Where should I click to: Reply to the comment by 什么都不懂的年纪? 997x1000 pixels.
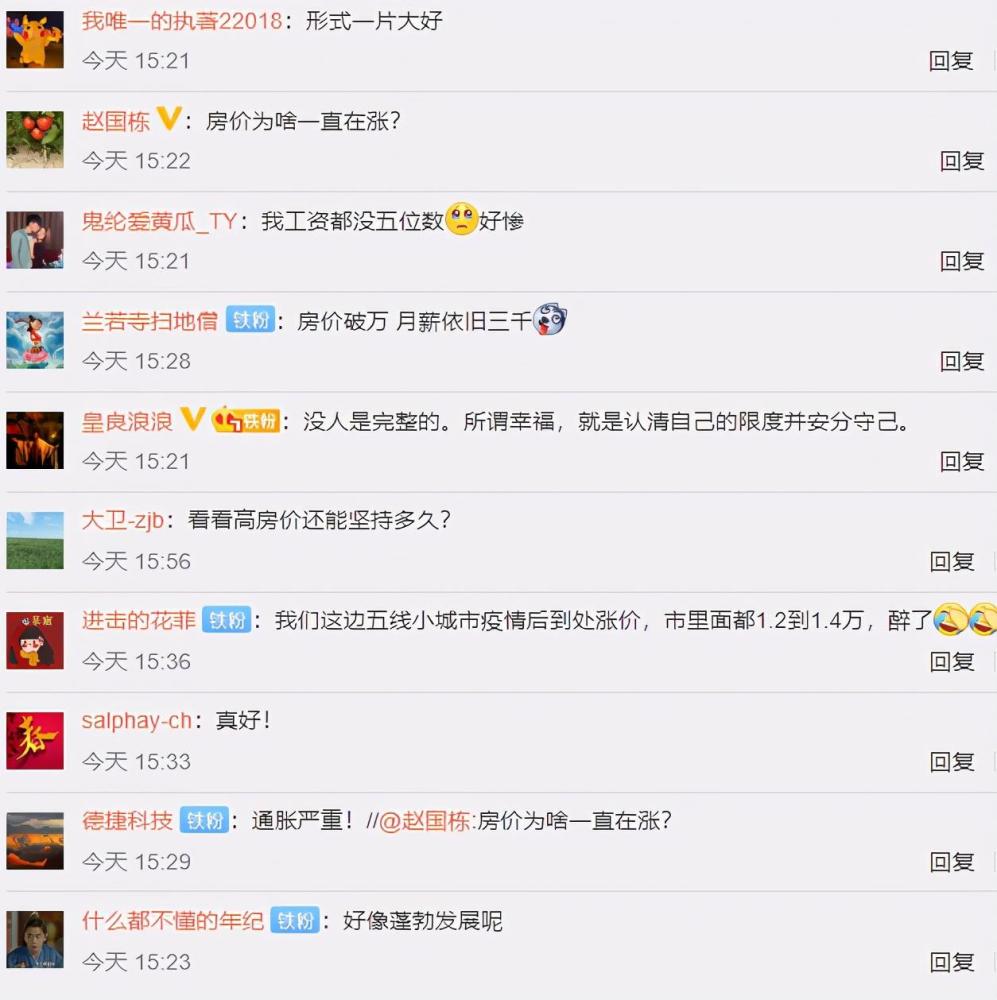pyautogui.click(x=952, y=962)
